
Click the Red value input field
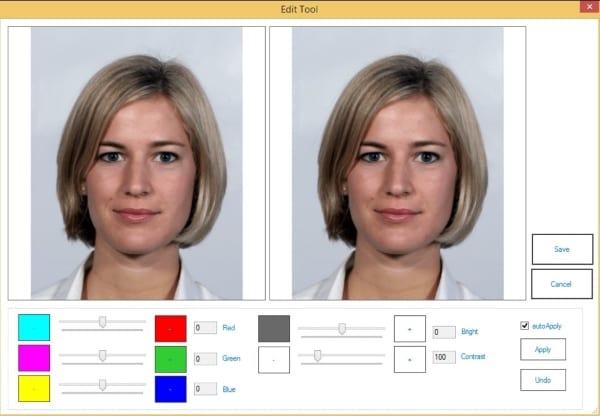coord(204,328)
